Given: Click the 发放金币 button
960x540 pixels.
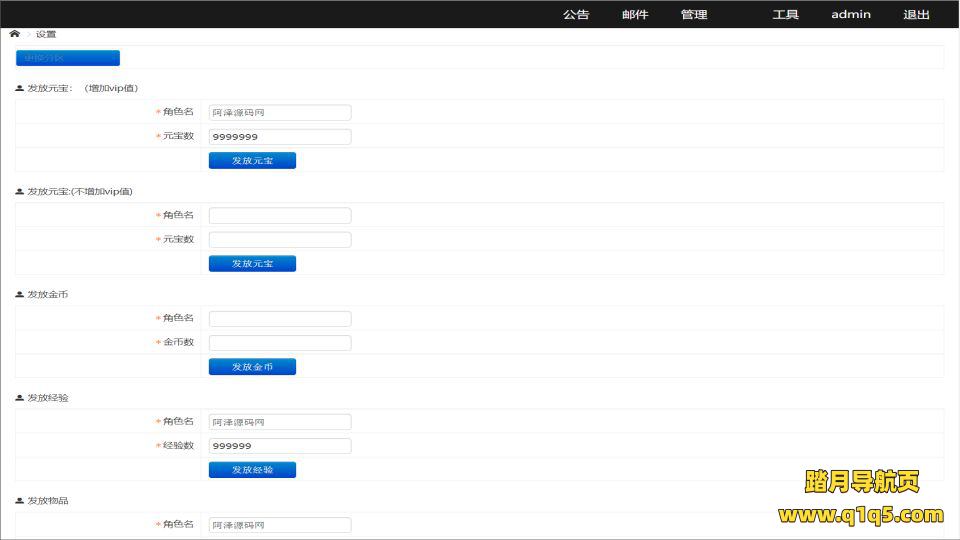Looking at the screenshot, I should point(252,367).
